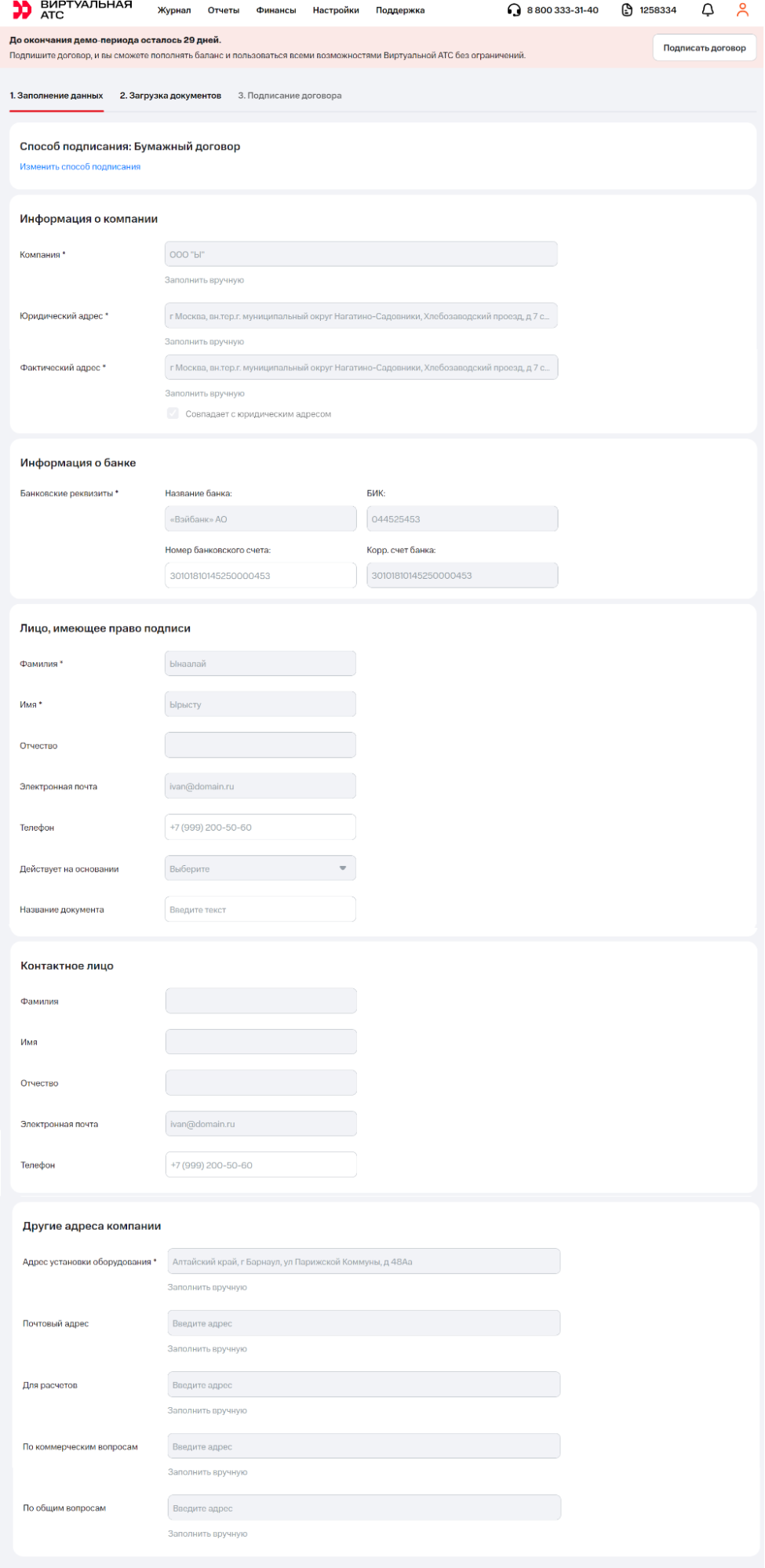This screenshot has height=1568, width=765.
Task: Click the 'Название документа' text field
Action: [260, 909]
